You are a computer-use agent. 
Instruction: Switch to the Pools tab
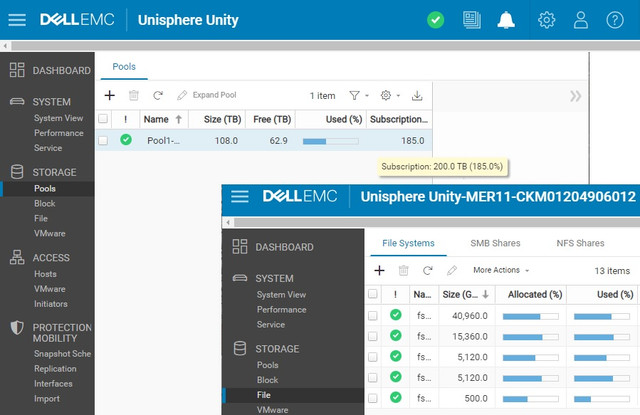(124, 67)
